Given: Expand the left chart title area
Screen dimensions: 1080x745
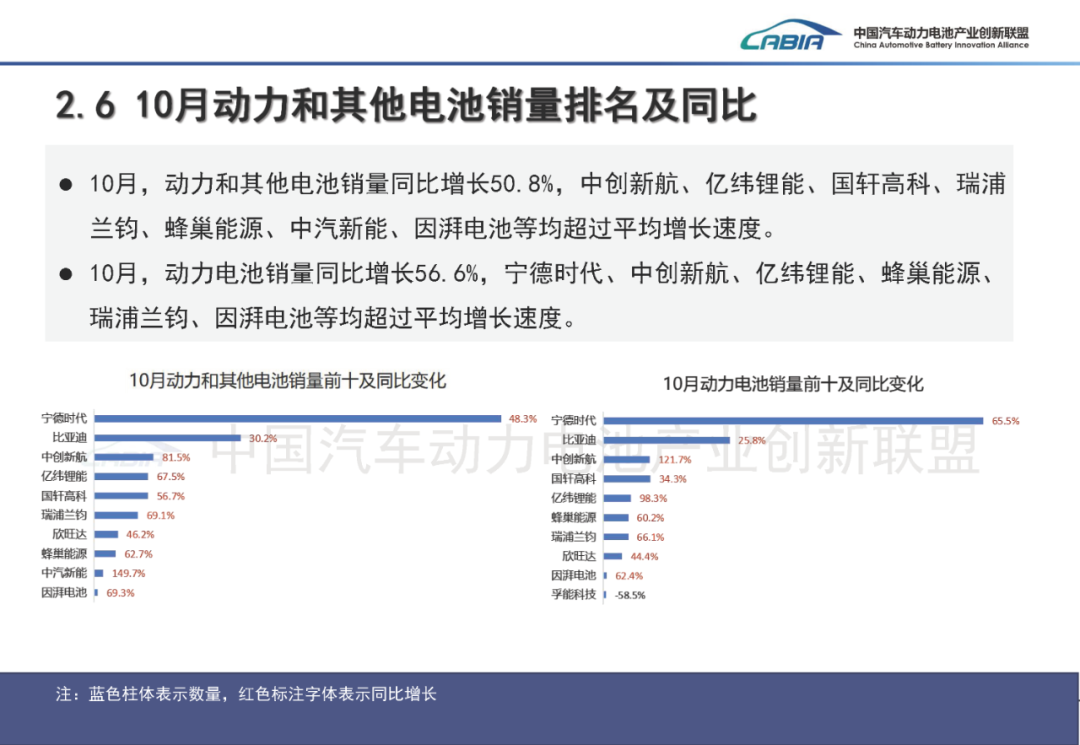Looking at the screenshot, I should (288, 381).
